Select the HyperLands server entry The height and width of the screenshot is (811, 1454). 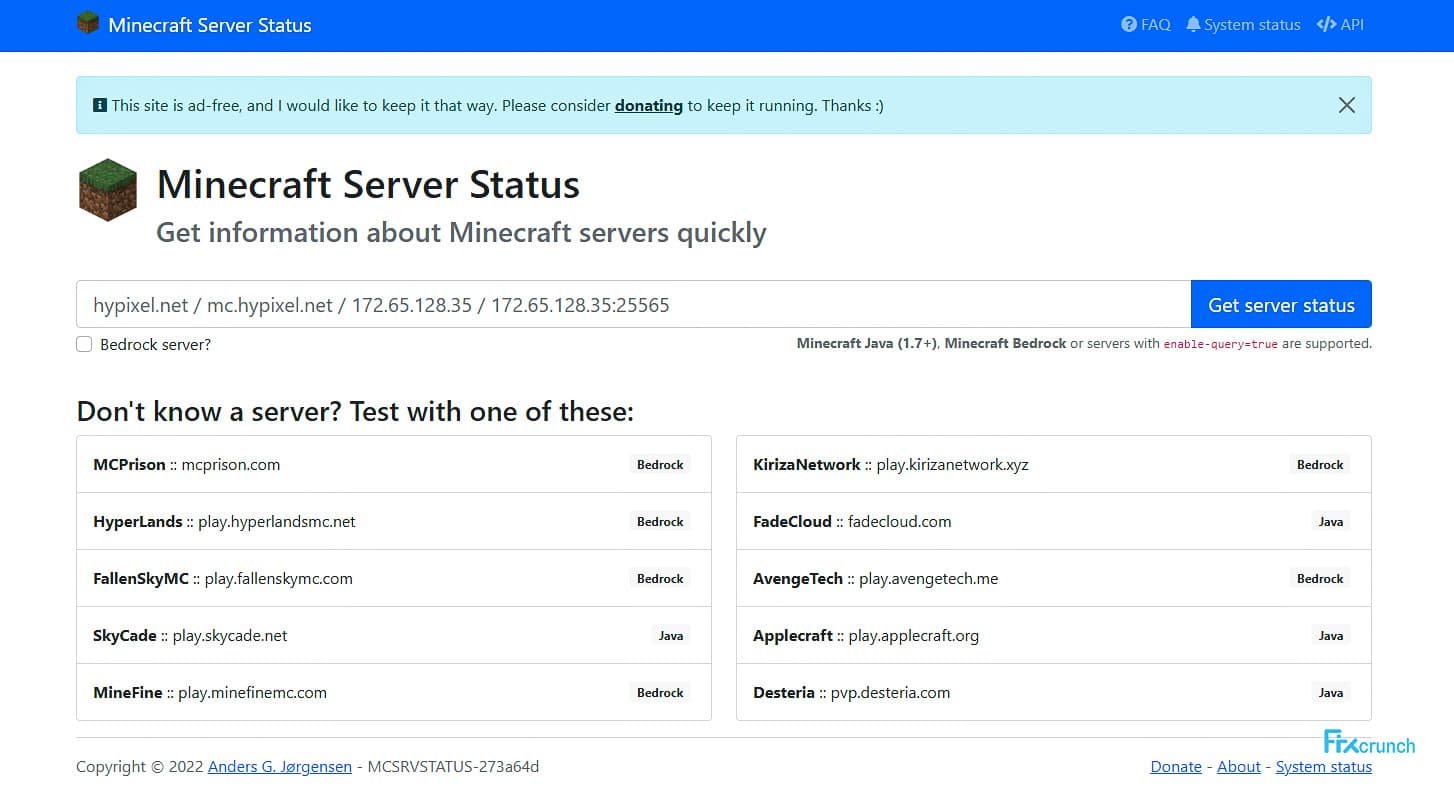(x=394, y=521)
